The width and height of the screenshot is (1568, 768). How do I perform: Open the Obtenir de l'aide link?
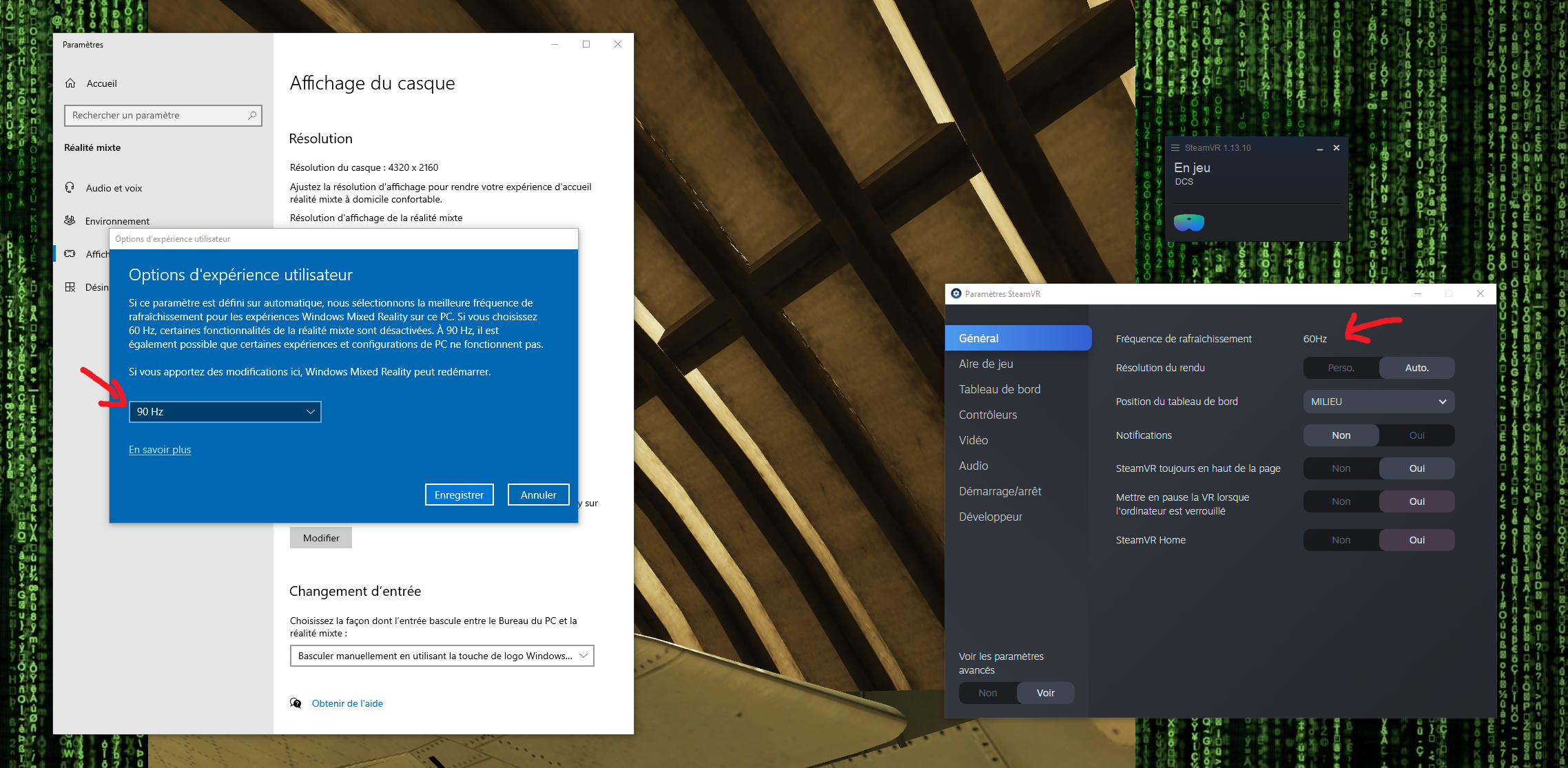click(x=347, y=703)
